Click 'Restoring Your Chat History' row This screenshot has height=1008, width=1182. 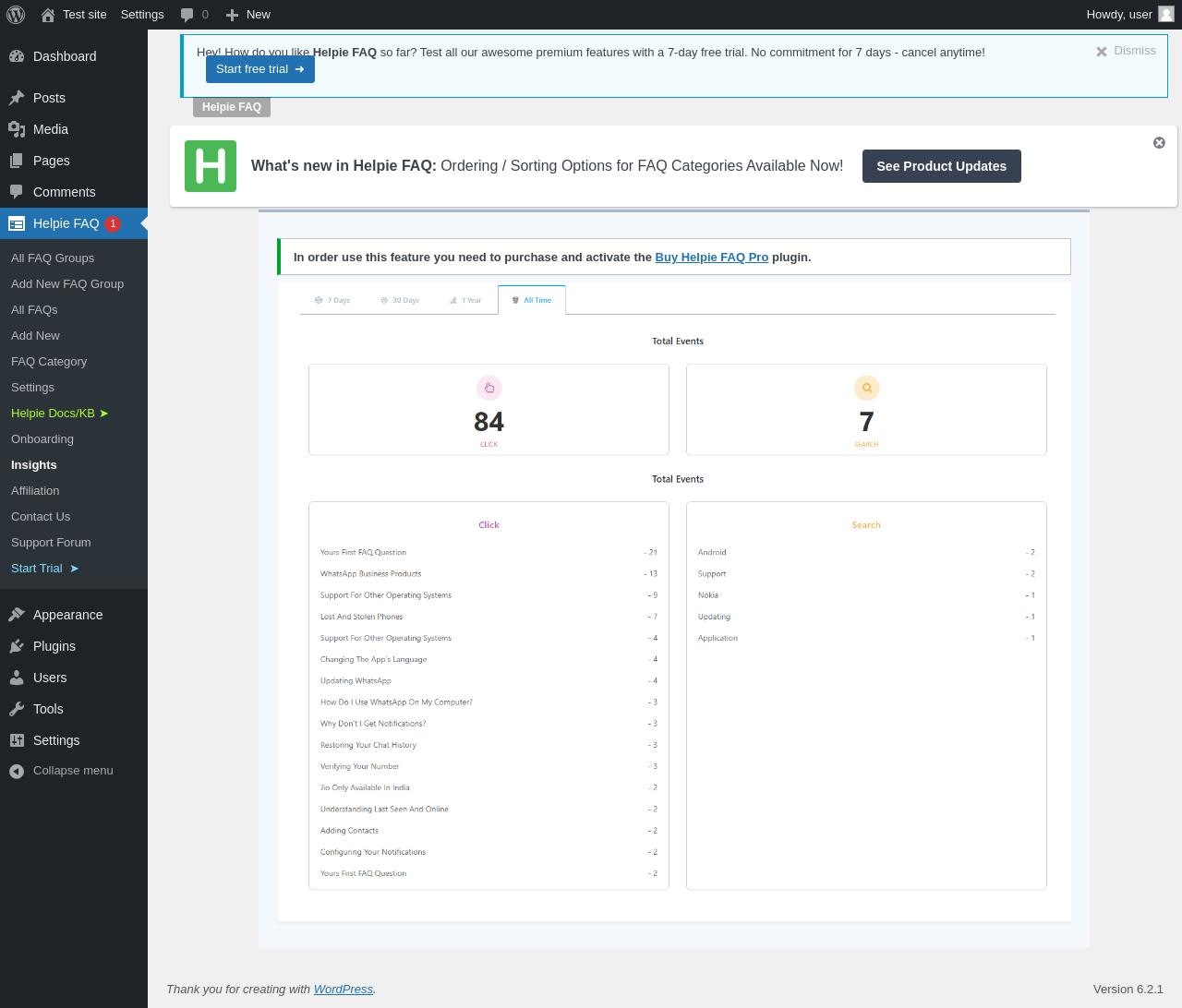(x=488, y=745)
